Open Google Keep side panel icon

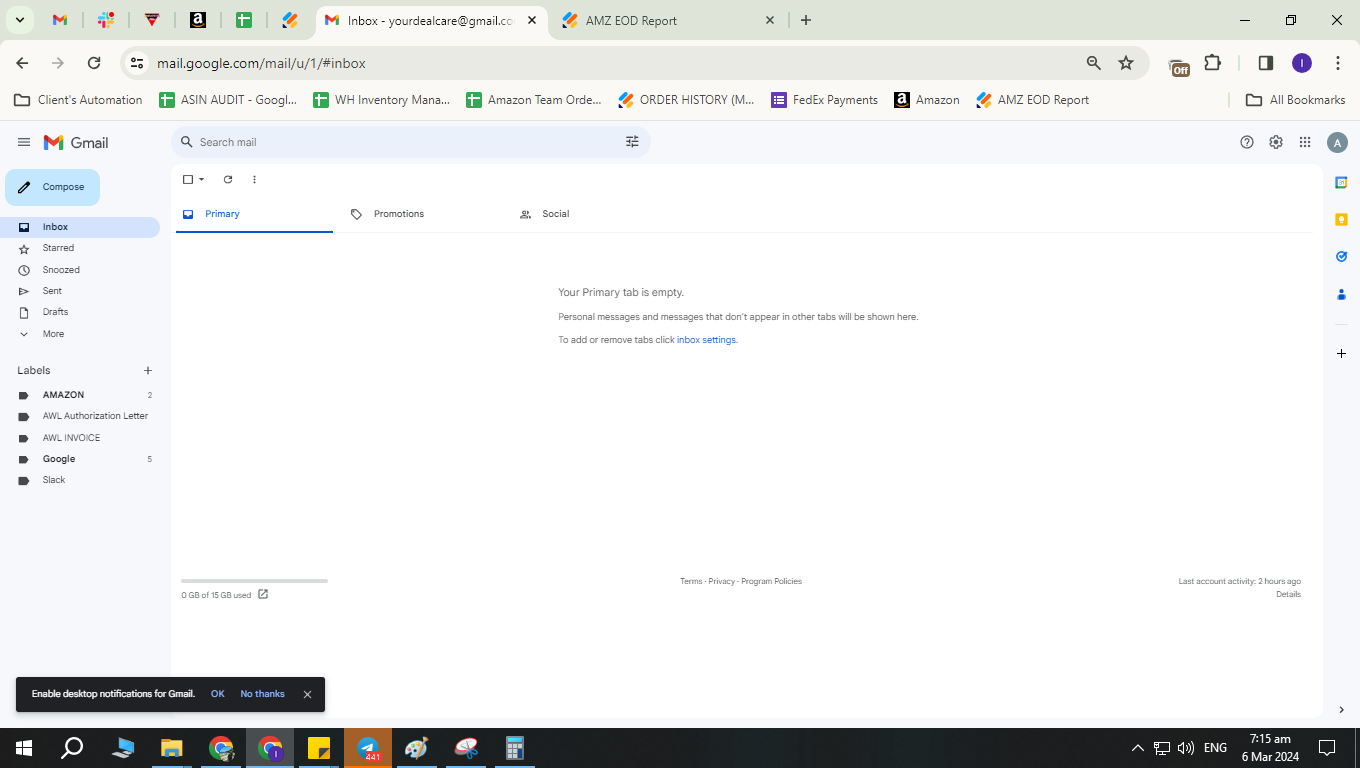pyautogui.click(x=1341, y=219)
